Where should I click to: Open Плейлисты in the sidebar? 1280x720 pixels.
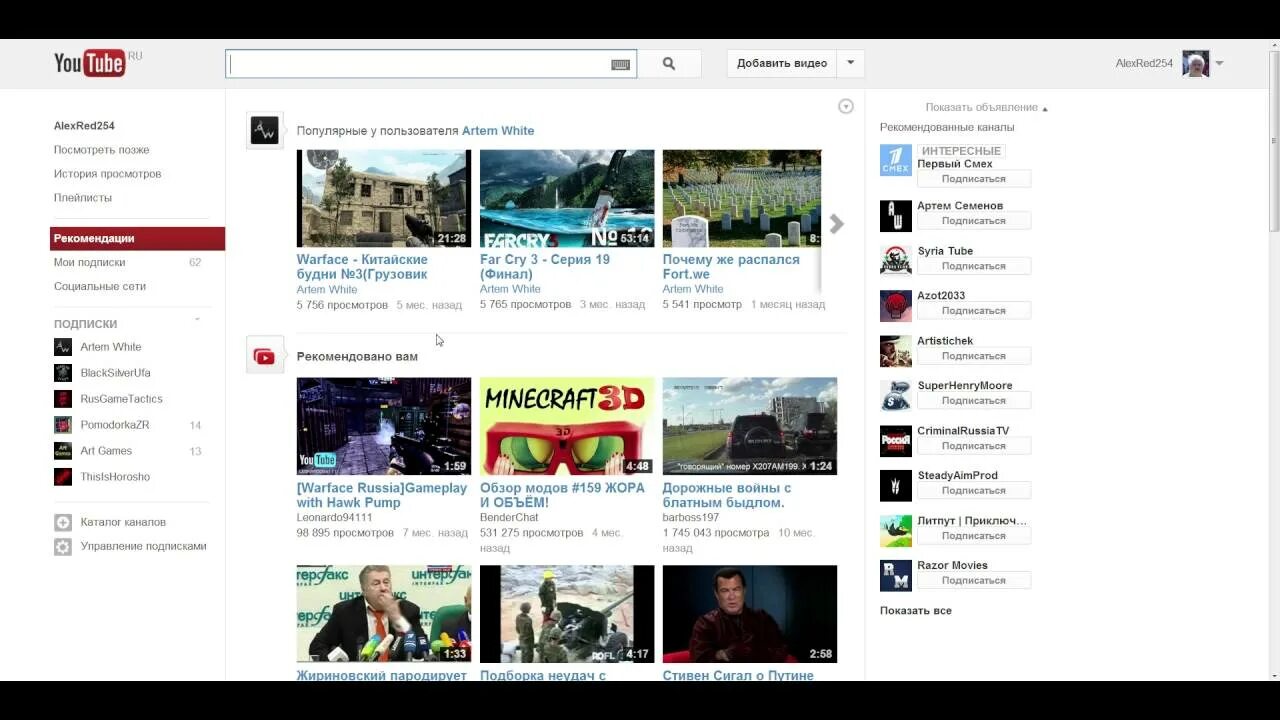[x=83, y=198]
